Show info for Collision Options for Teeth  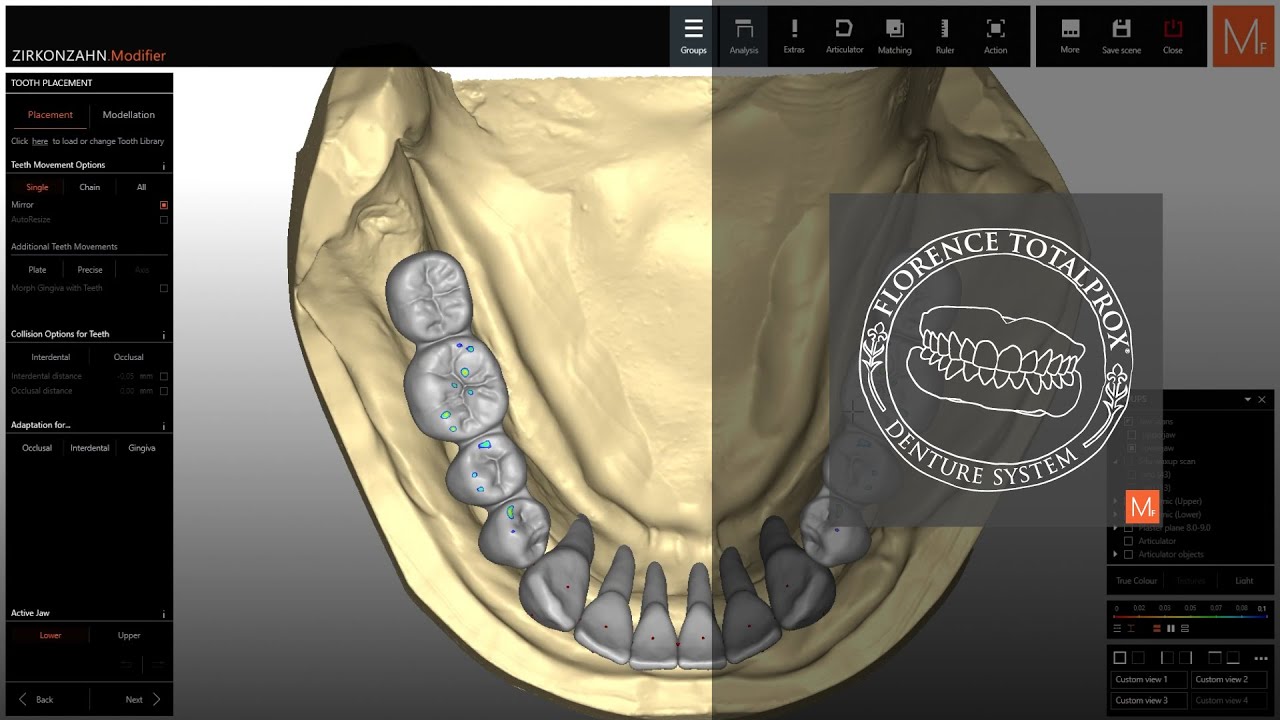163,335
